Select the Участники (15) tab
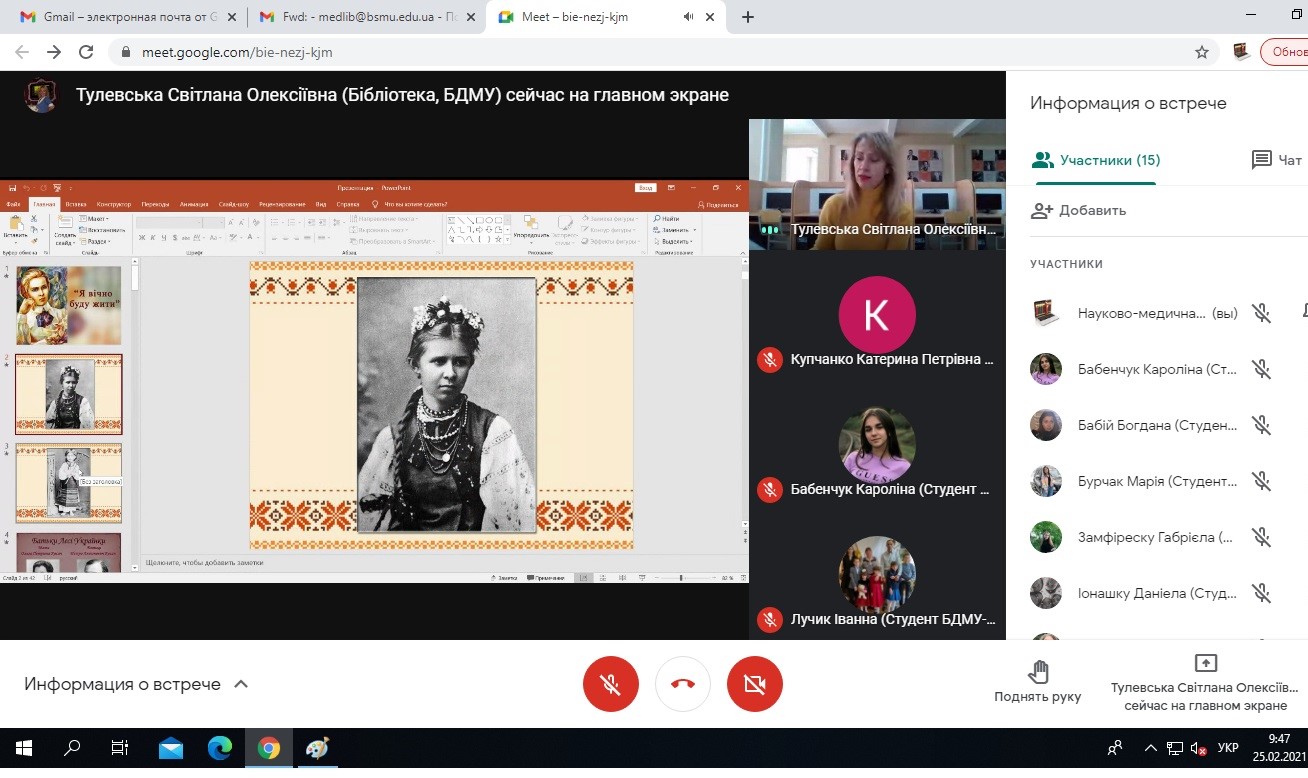1308x778 pixels. point(1096,160)
